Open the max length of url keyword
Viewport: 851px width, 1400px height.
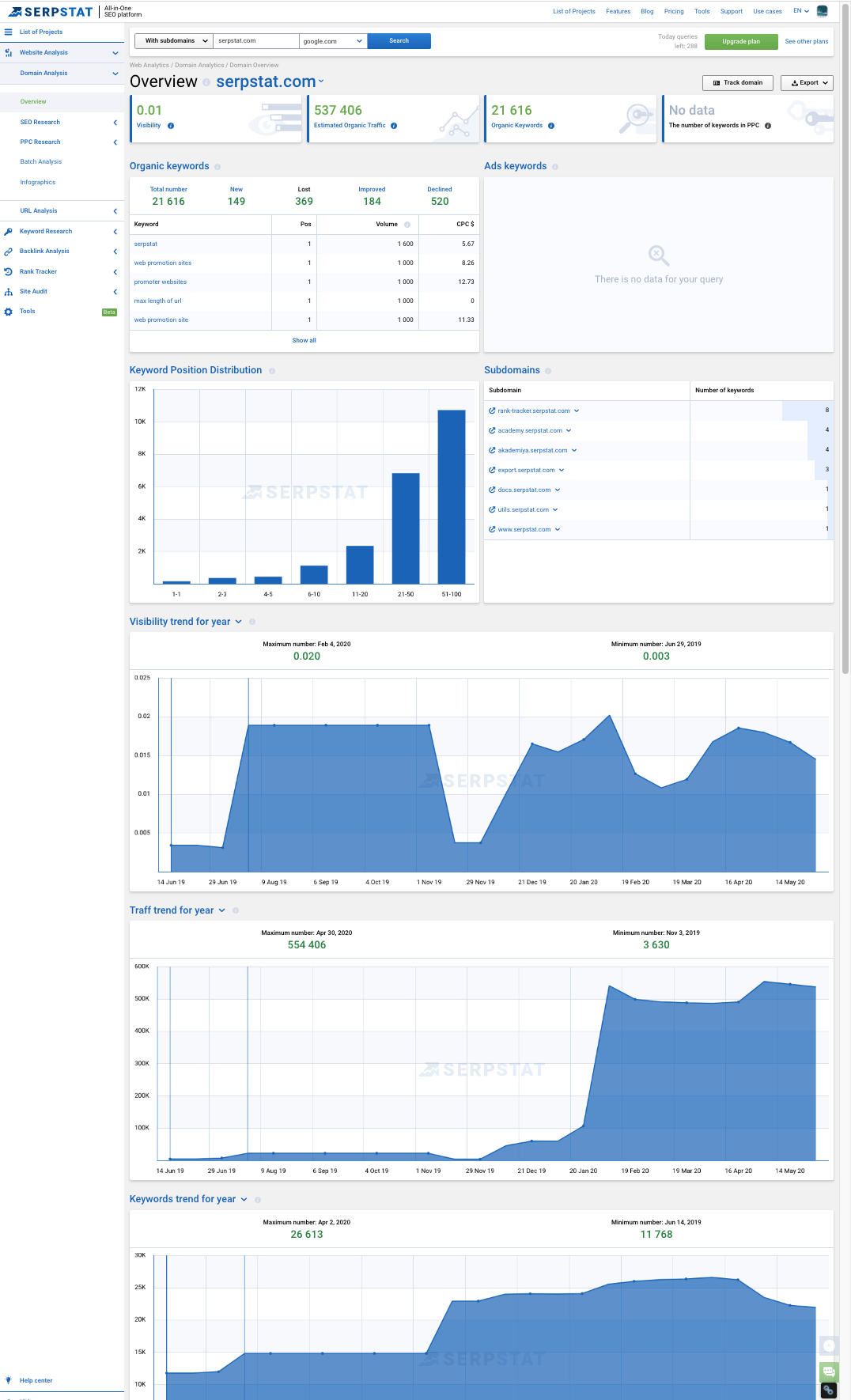pos(158,301)
